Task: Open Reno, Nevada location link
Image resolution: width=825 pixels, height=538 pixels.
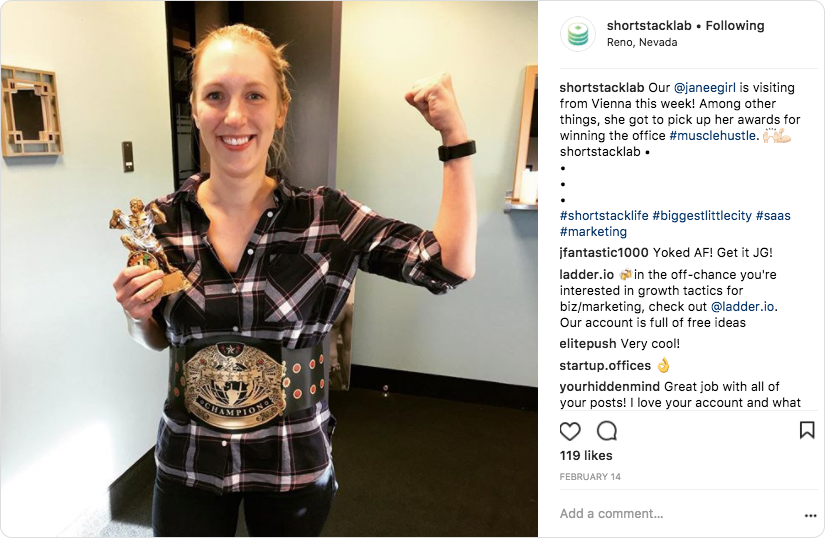Action: point(642,42)
